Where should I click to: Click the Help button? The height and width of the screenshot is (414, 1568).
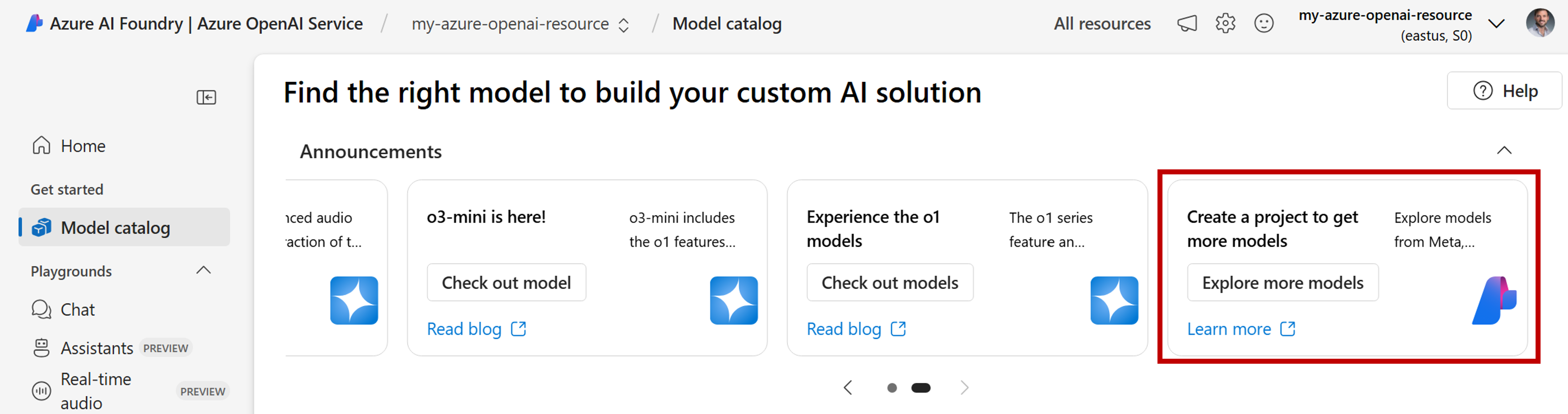click(1504, 91)
